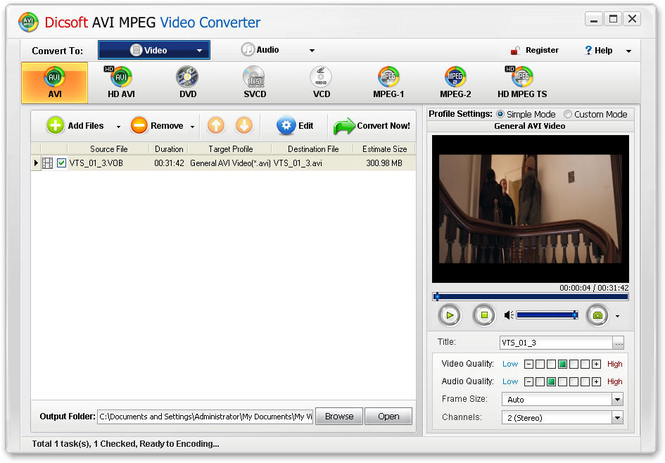Click the video preview thumbnail
The width and height of the screenshot is (665, 463).
click(530, 209)
